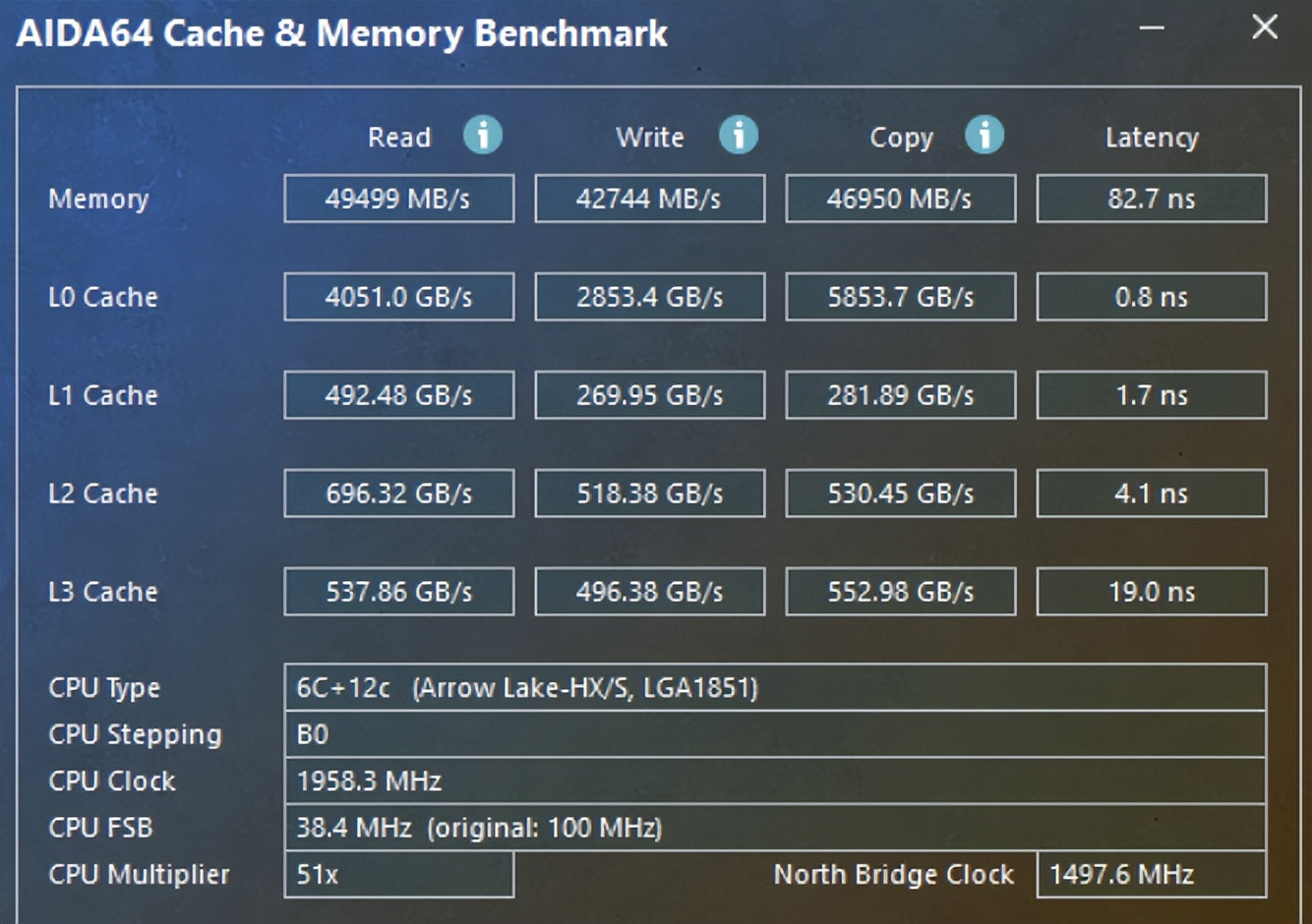Select the Memory Latency value 82.7 ns
The height and width of the screenshot is (924, 1312).
[1151, 198]
